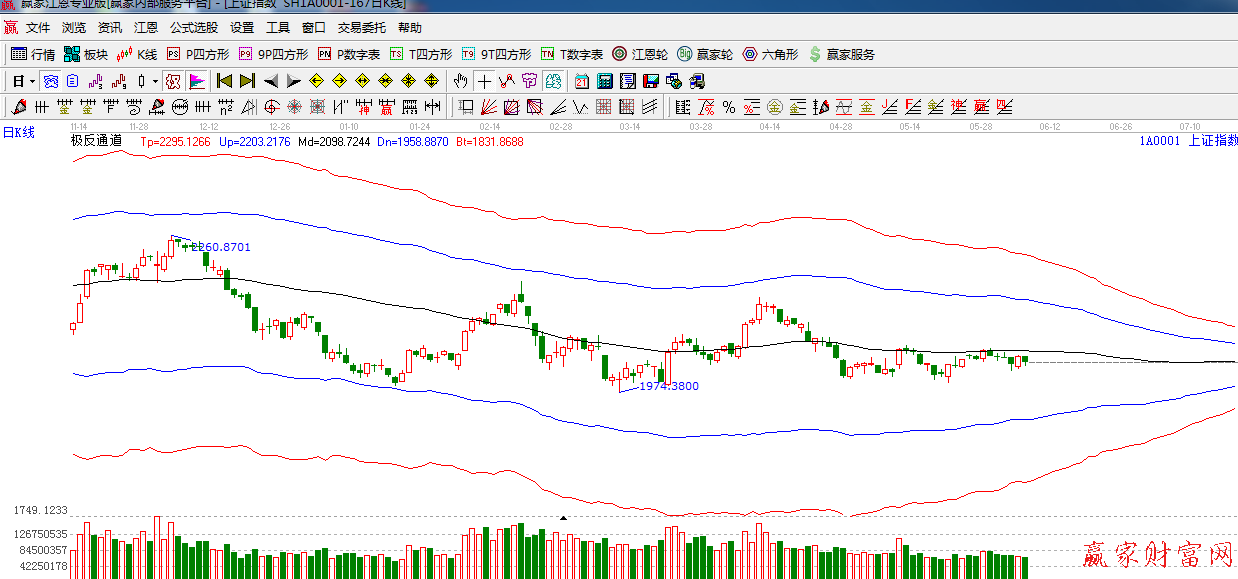
Task: Open the calculator tool icon
Action: pos(605,81)
